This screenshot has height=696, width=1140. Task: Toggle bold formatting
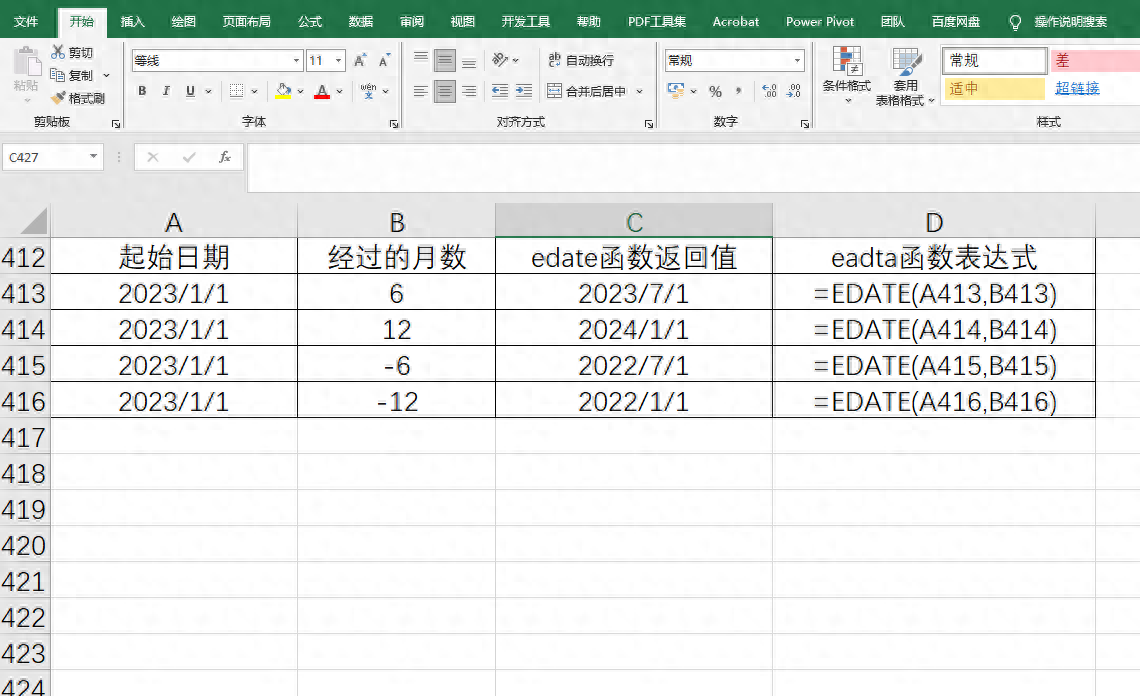(142, 91)
